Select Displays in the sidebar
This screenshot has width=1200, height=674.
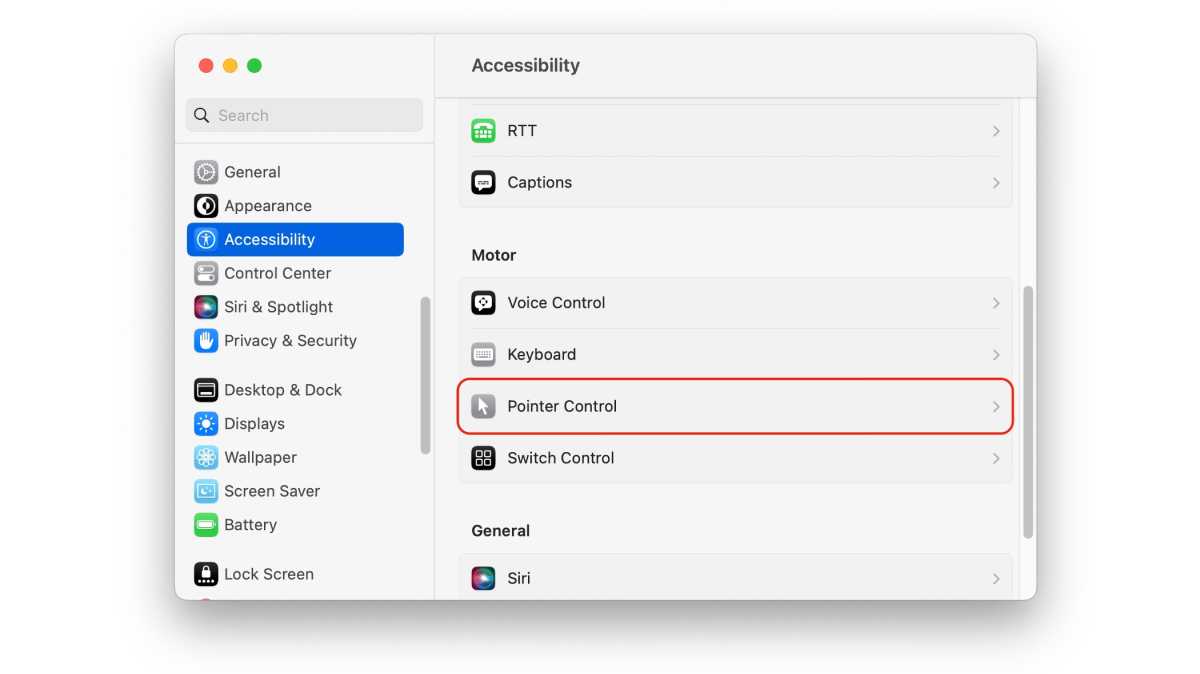[x=254, y=424]
